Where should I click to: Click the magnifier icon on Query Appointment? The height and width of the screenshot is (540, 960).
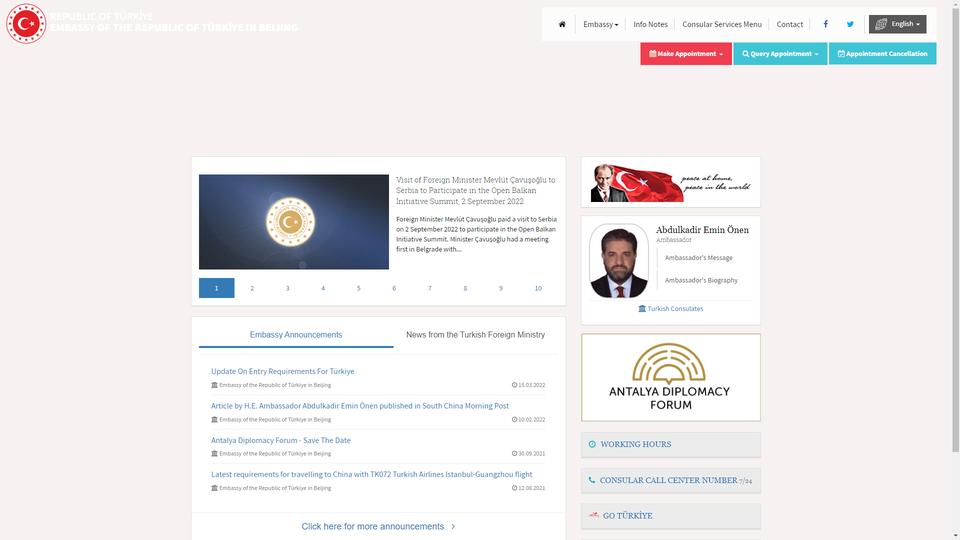(746, 54)
